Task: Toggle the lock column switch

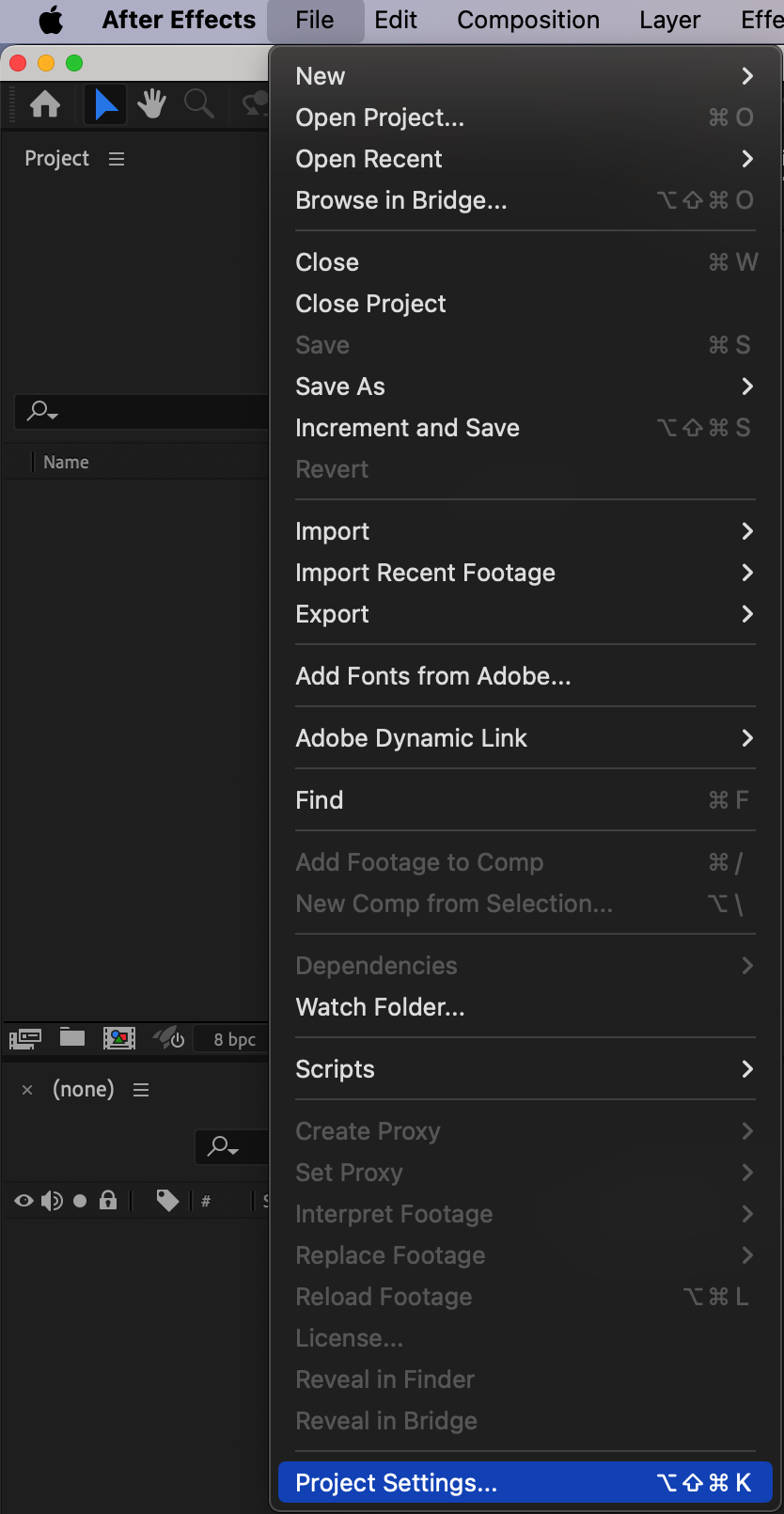Action: point(108,1200)
